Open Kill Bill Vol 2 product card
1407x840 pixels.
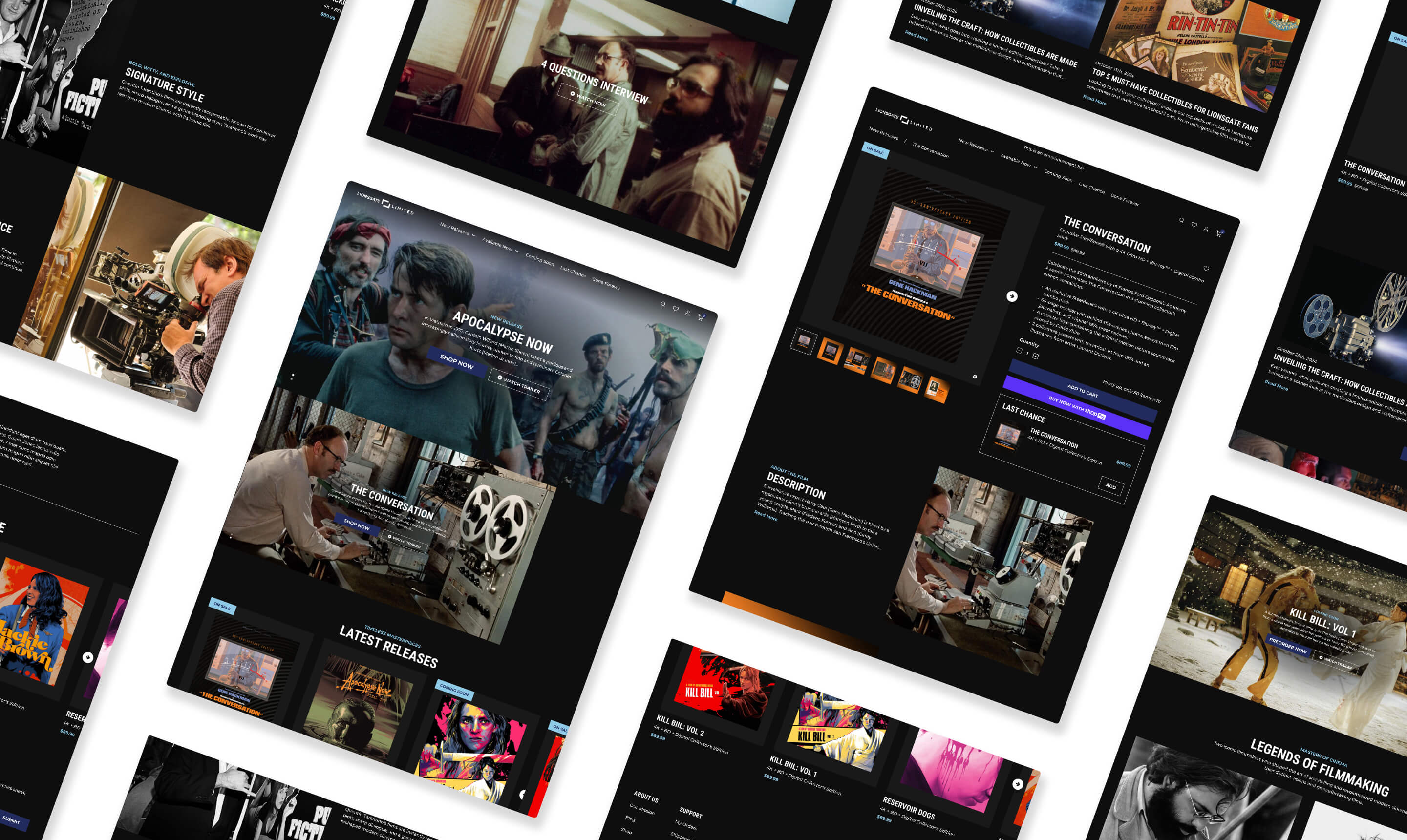(715, 698)
